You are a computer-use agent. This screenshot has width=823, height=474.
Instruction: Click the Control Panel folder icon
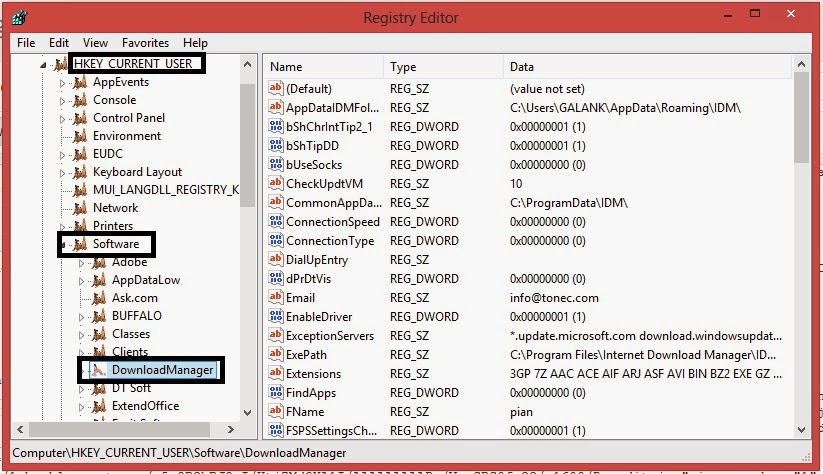pos(80,118)
